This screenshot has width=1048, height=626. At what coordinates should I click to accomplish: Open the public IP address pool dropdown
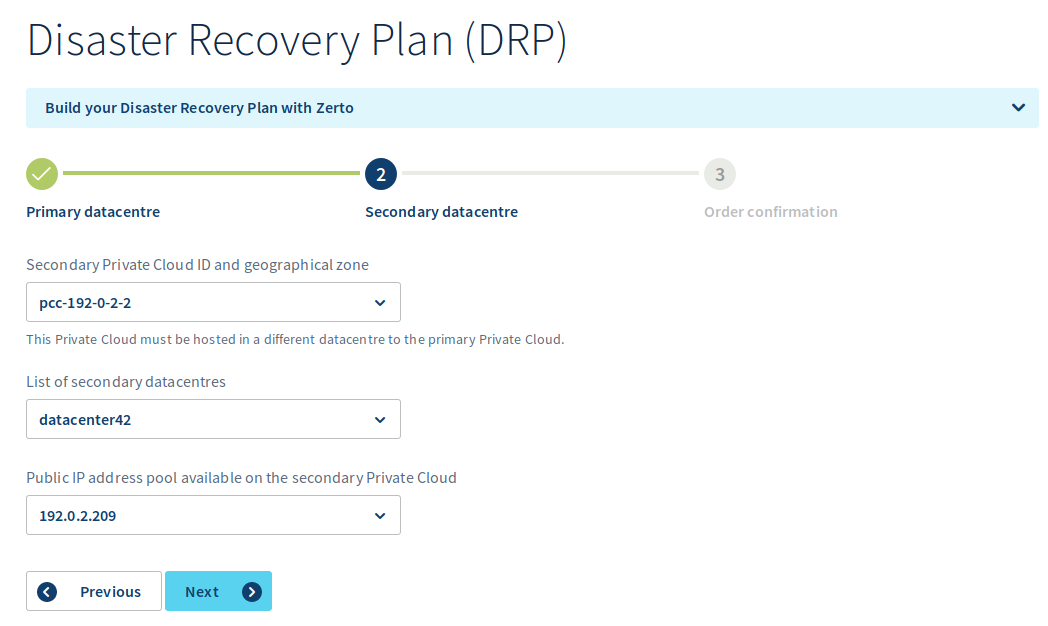click(213, 515)
